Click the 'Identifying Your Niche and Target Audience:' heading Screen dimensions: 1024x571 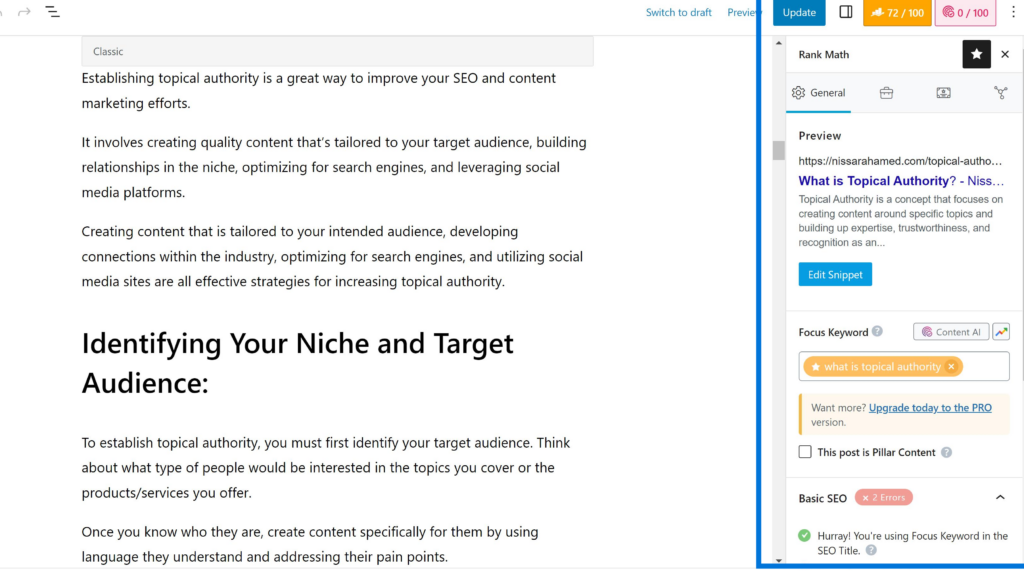(298, 363)
